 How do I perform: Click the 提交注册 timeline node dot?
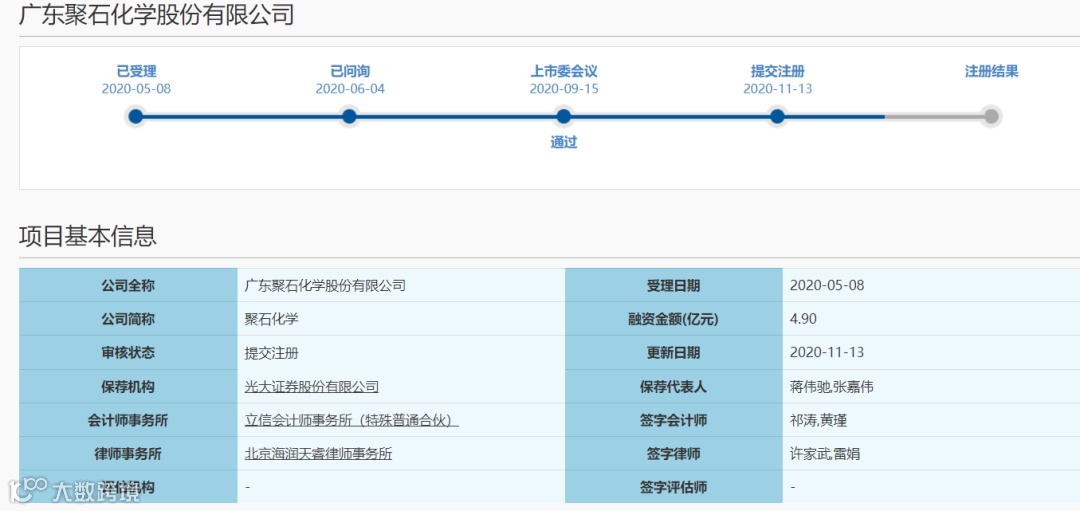(778, 116)
